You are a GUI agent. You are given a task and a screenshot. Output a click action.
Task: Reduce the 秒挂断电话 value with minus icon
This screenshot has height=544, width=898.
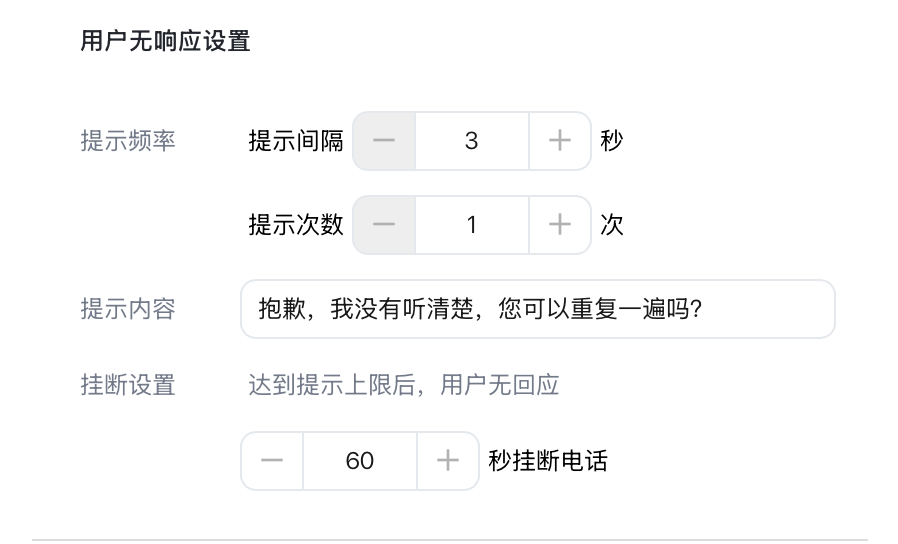(x=272, y=461)
